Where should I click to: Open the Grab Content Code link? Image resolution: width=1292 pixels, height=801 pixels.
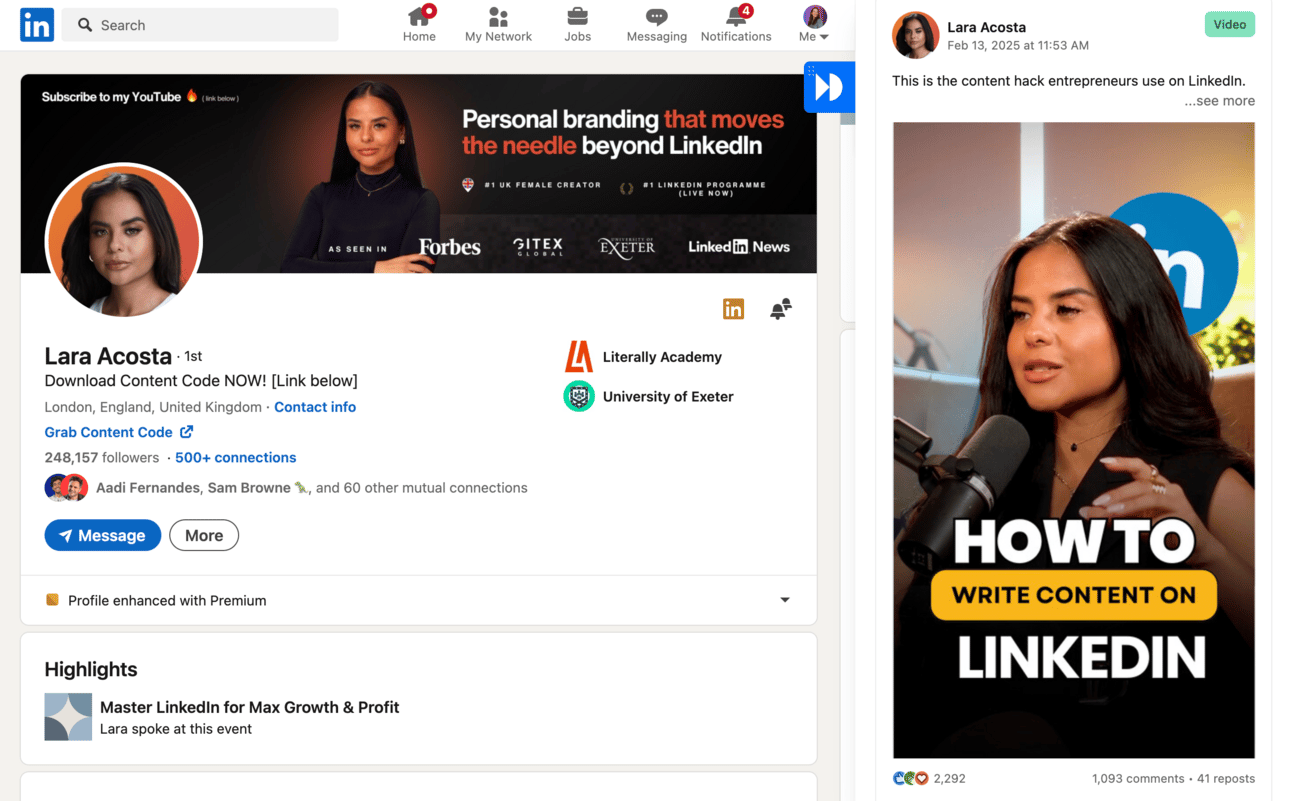tap(108, 432)
